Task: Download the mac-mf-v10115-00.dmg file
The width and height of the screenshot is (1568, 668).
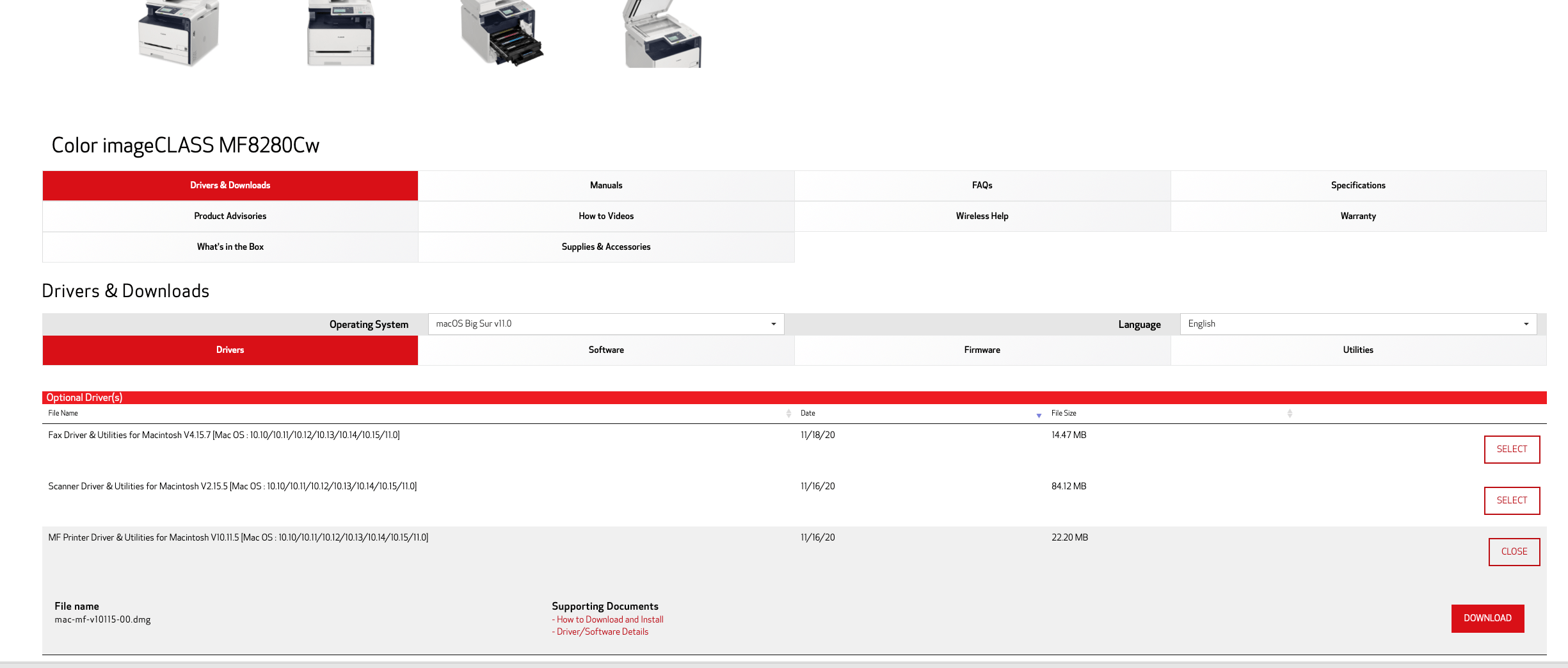Action: 1487,618
